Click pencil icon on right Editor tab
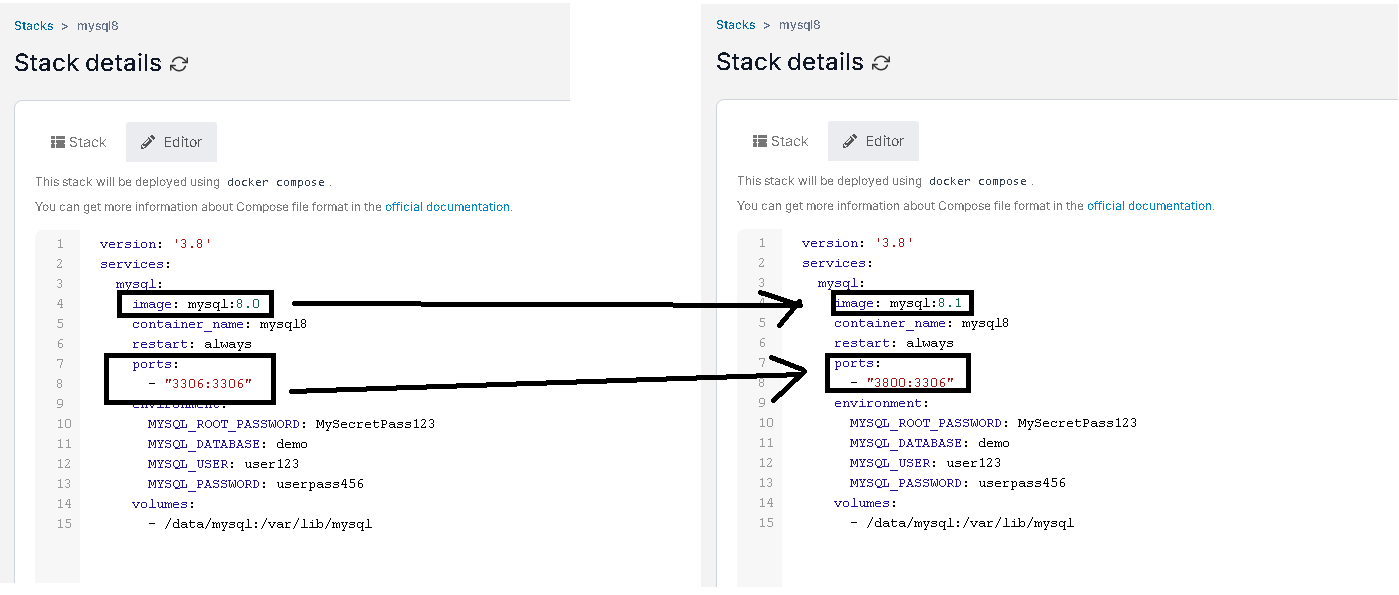 point(850,141)
